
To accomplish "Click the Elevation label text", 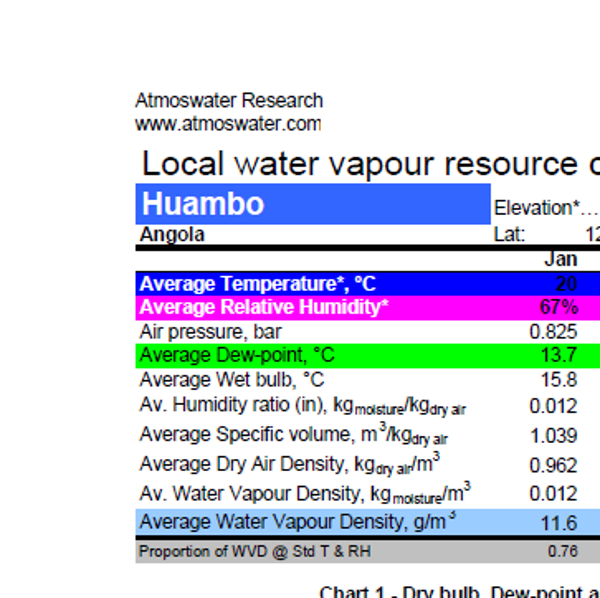I will pyautogui.click(x=537, y=209).
